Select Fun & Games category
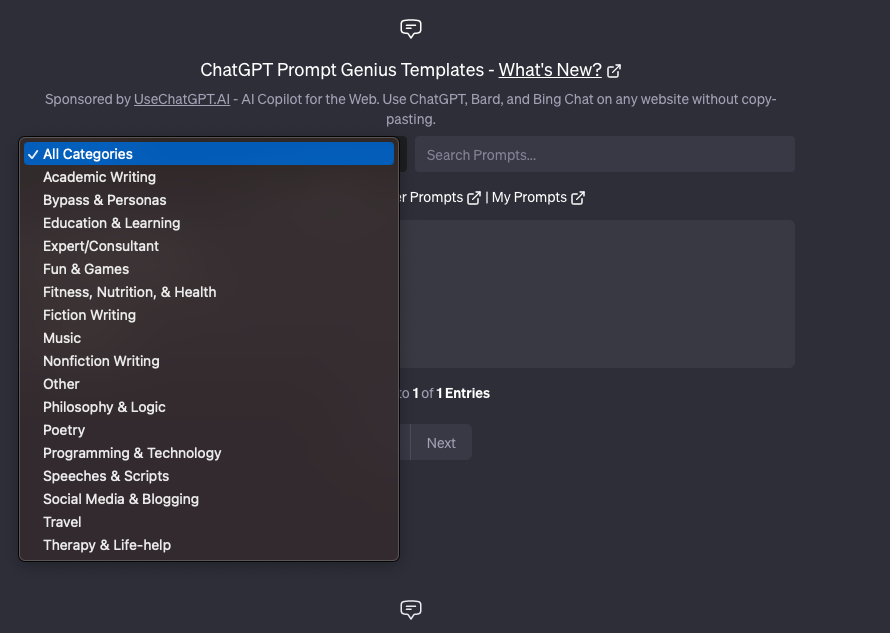 coord(209,269)
